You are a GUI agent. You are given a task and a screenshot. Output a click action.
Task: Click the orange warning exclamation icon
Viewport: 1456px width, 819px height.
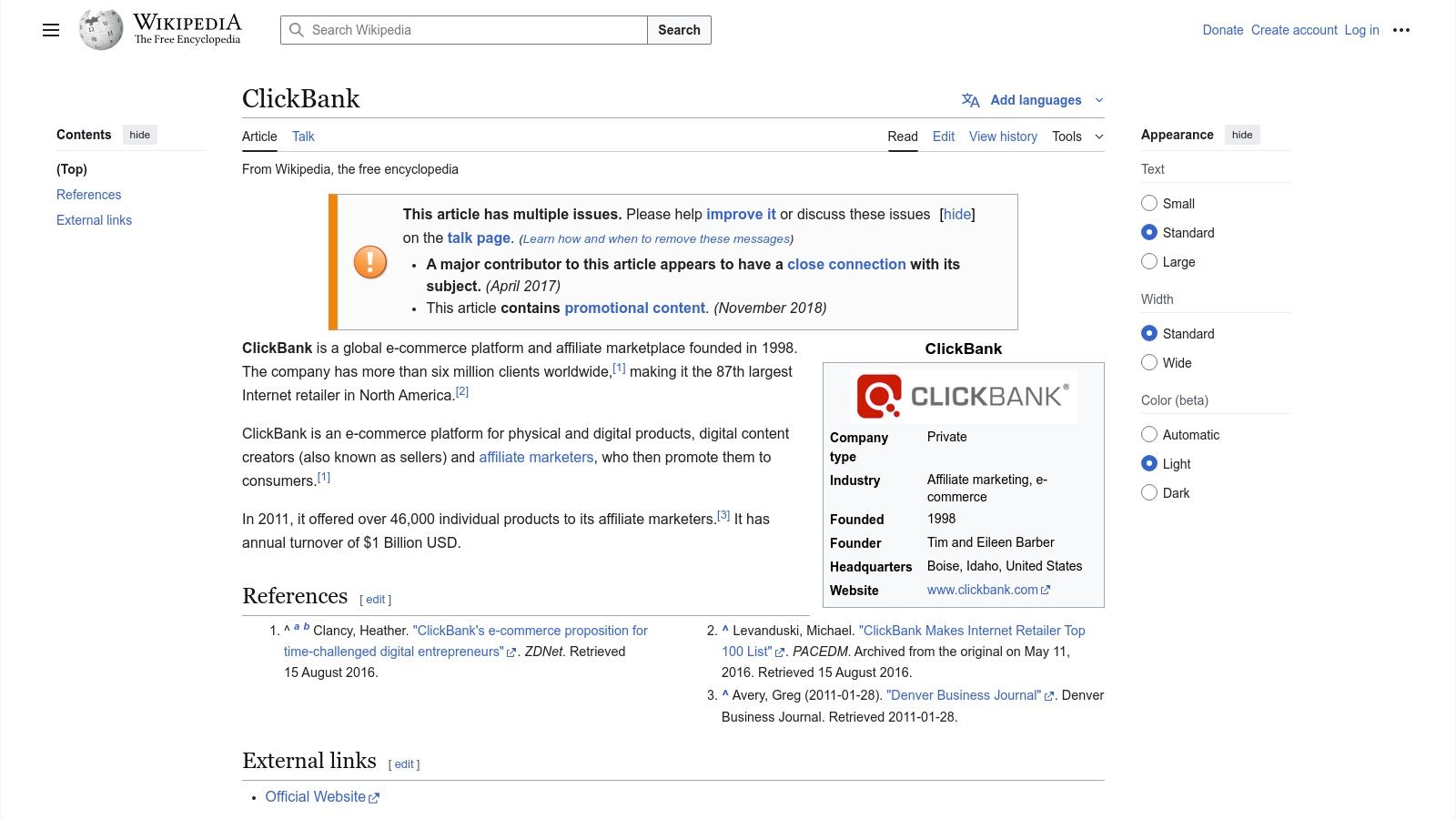pos(370,262)
